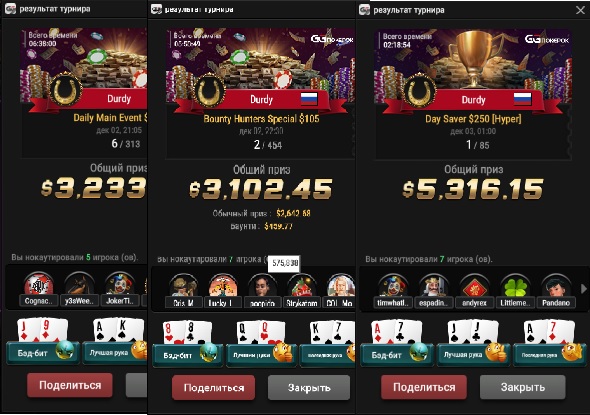Click Закрыть in the Day Saver window
Image resolution: width=590 pixels, height=415 pixels.
522,387
